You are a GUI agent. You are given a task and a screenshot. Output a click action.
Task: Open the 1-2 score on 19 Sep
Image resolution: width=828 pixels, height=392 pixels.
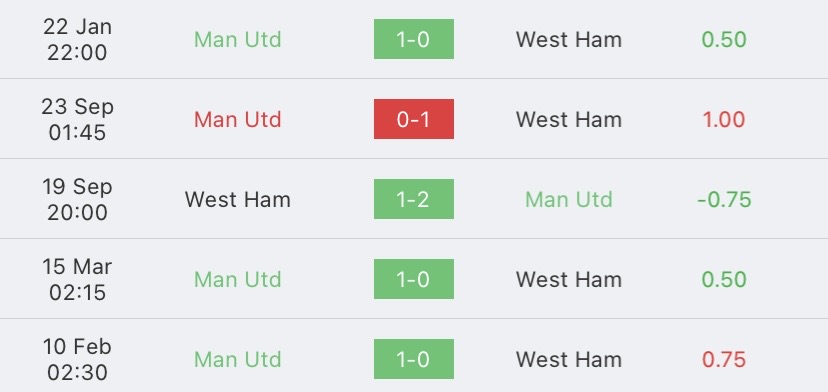point(413,199)
